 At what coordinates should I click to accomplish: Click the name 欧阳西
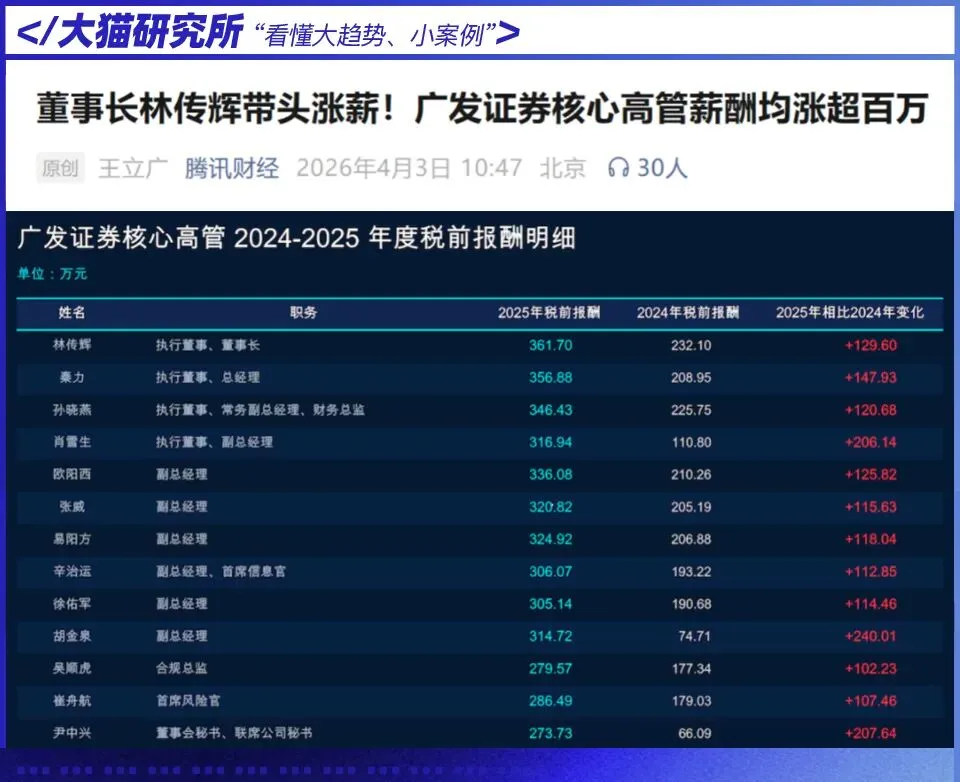click(72, 474)
